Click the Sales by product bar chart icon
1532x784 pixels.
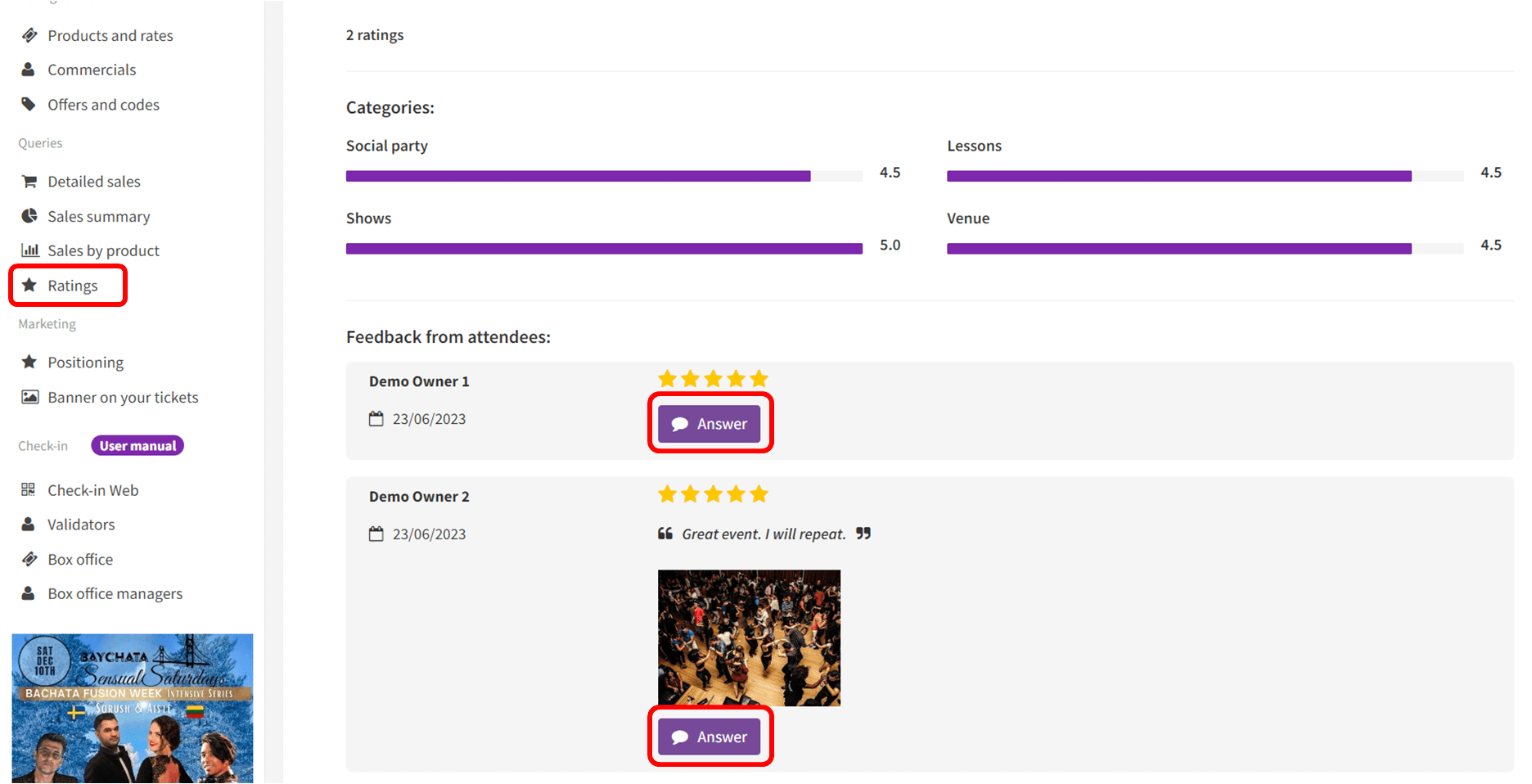point(29,250)
